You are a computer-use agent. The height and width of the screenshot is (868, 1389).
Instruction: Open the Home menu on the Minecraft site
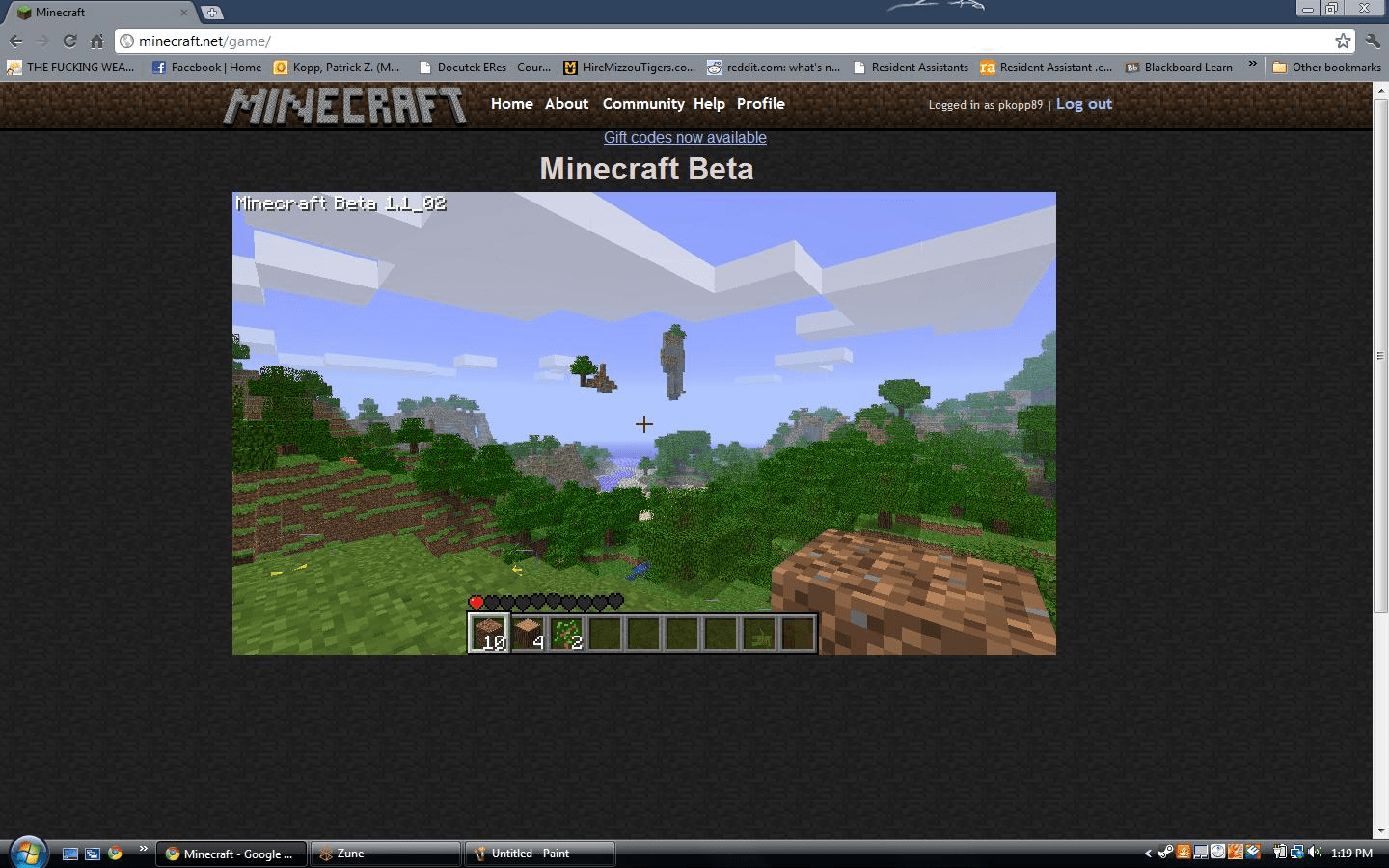point(511,104)
